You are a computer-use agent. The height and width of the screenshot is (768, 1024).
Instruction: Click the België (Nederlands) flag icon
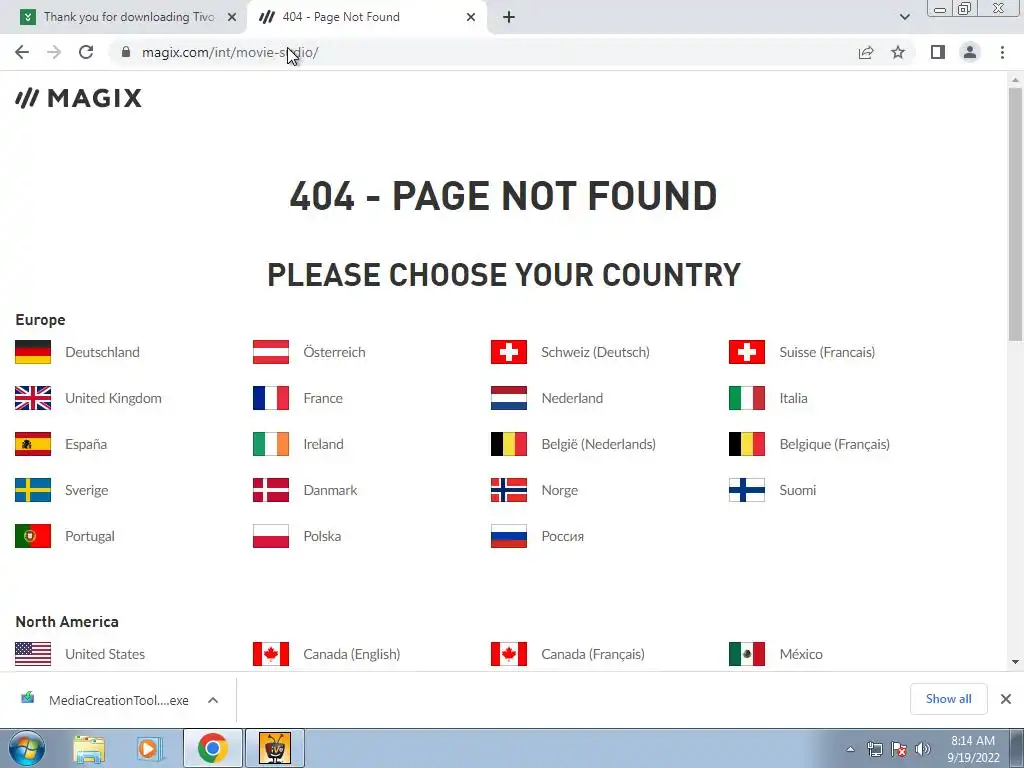point(509,444)
